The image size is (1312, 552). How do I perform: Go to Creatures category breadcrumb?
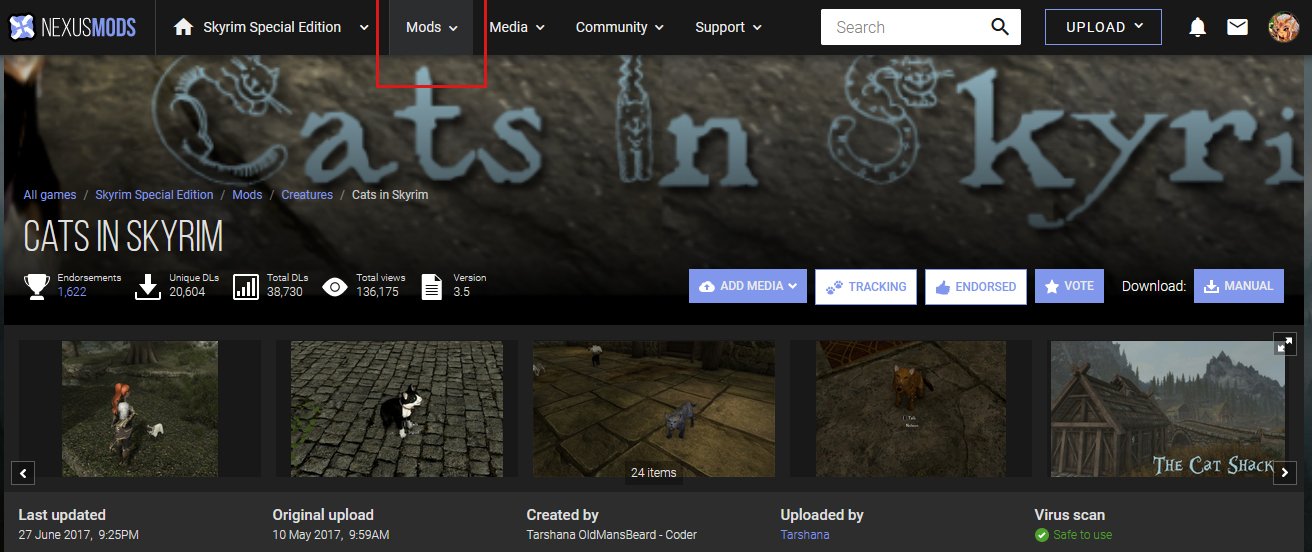tap(307, 195)
